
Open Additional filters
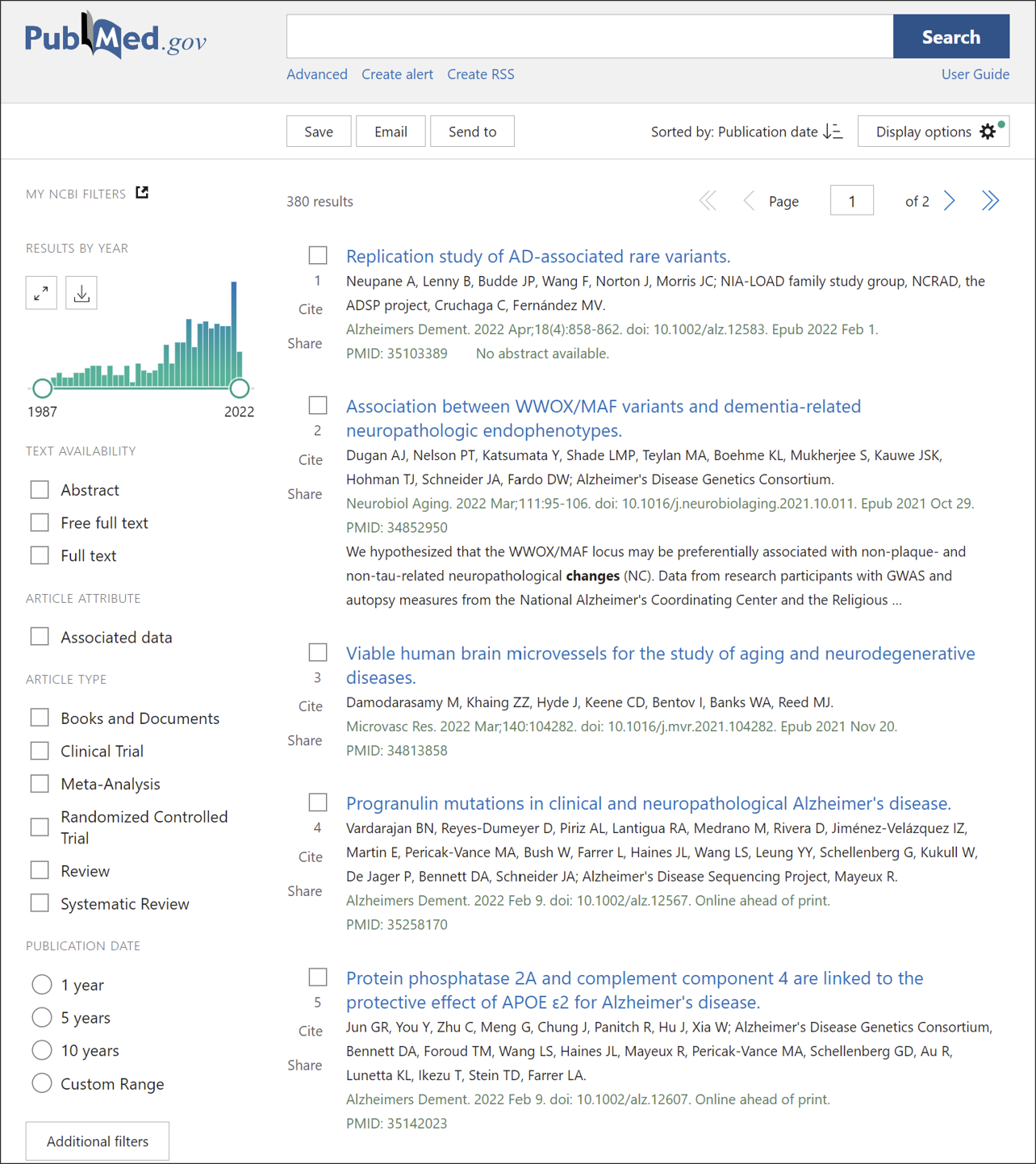pos(98,1141)
